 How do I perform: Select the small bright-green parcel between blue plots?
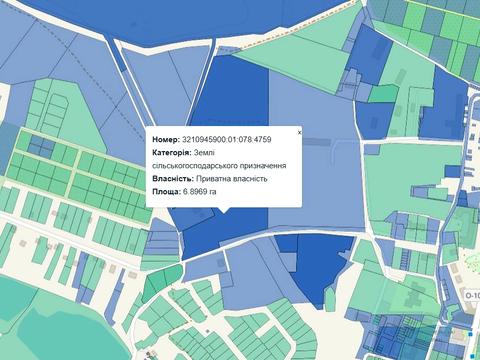point(383,93)
